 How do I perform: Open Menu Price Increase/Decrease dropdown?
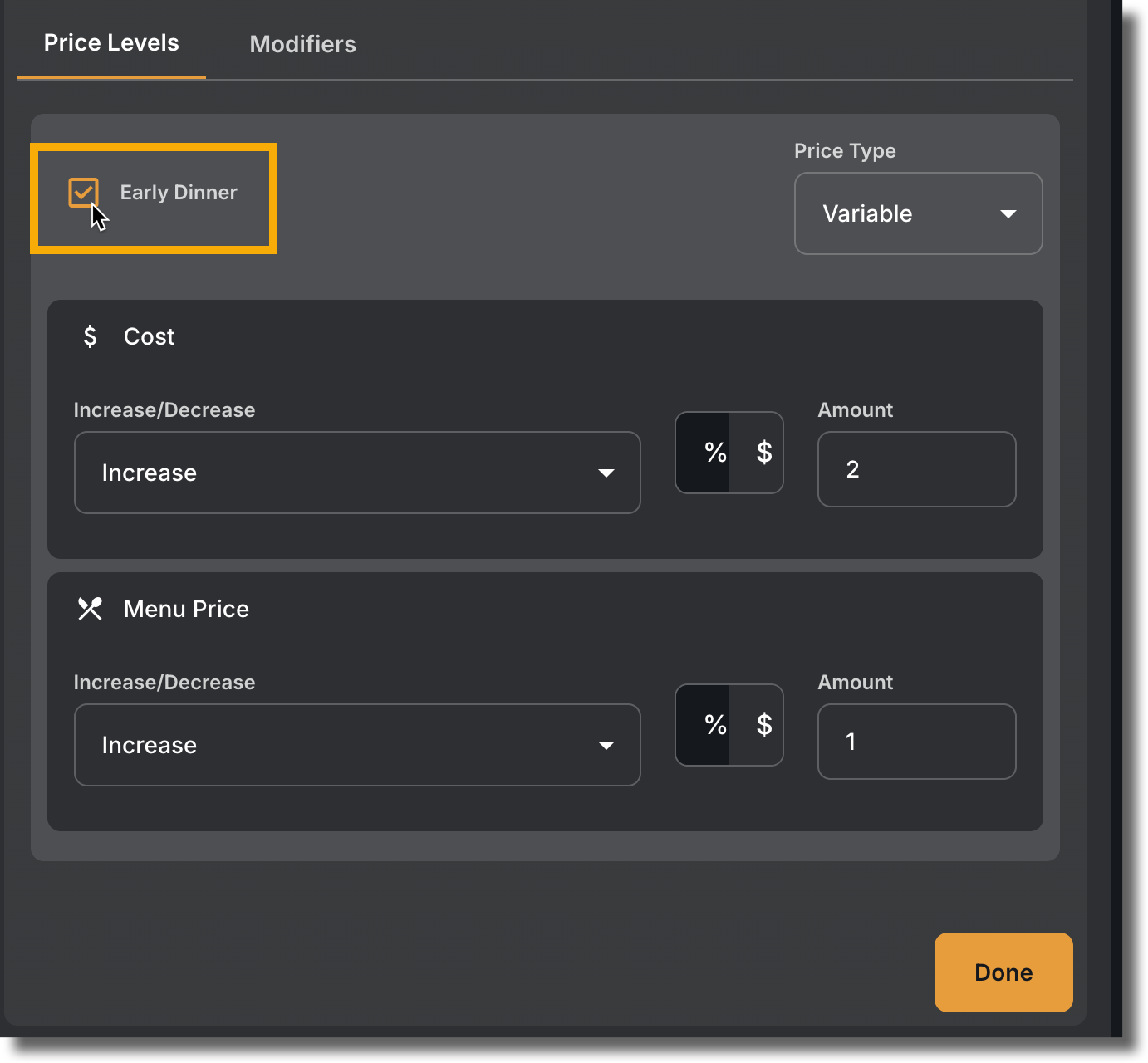pos(357,745)
